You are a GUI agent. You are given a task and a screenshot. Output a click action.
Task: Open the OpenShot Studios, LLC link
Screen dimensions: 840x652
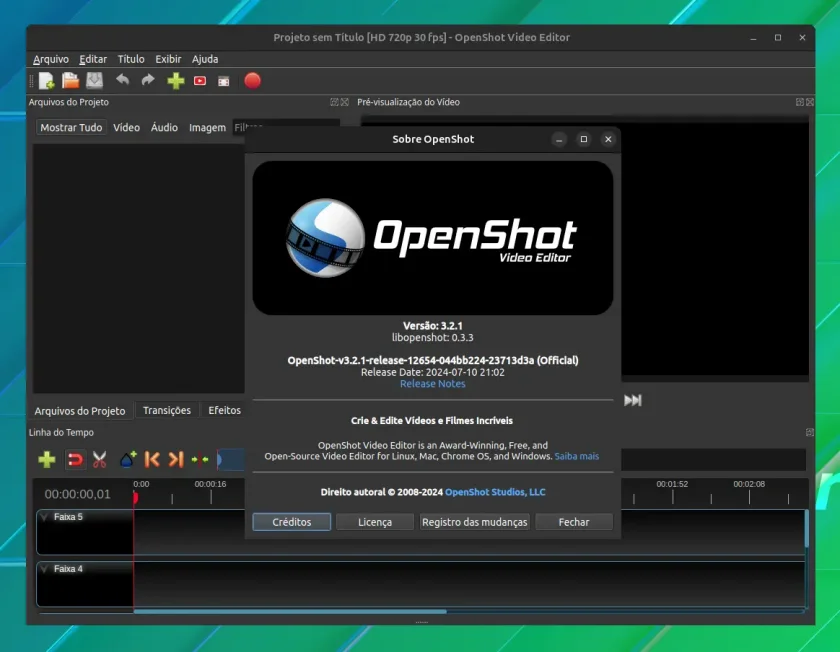tap(495, 492)
